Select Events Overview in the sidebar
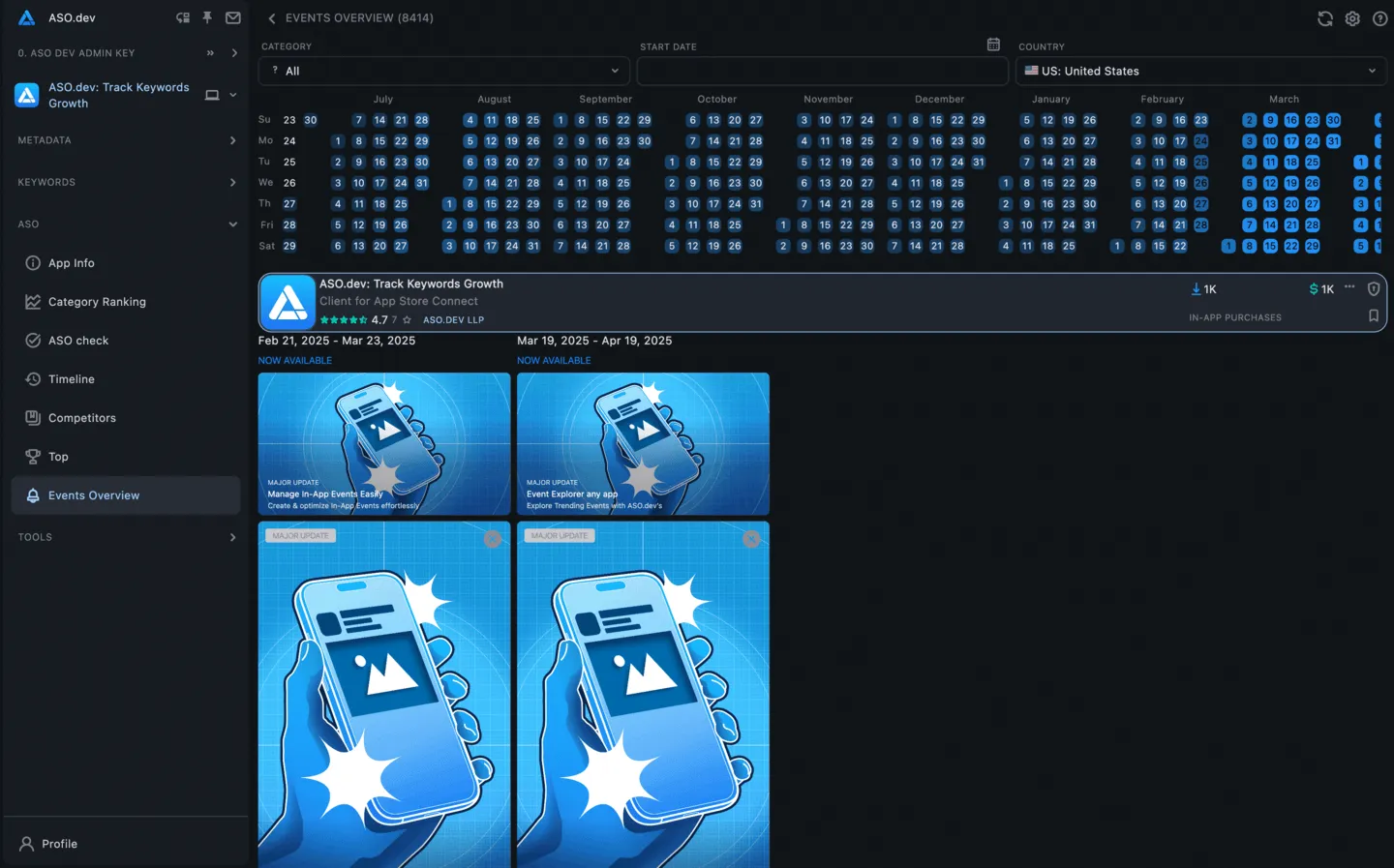 94,494
